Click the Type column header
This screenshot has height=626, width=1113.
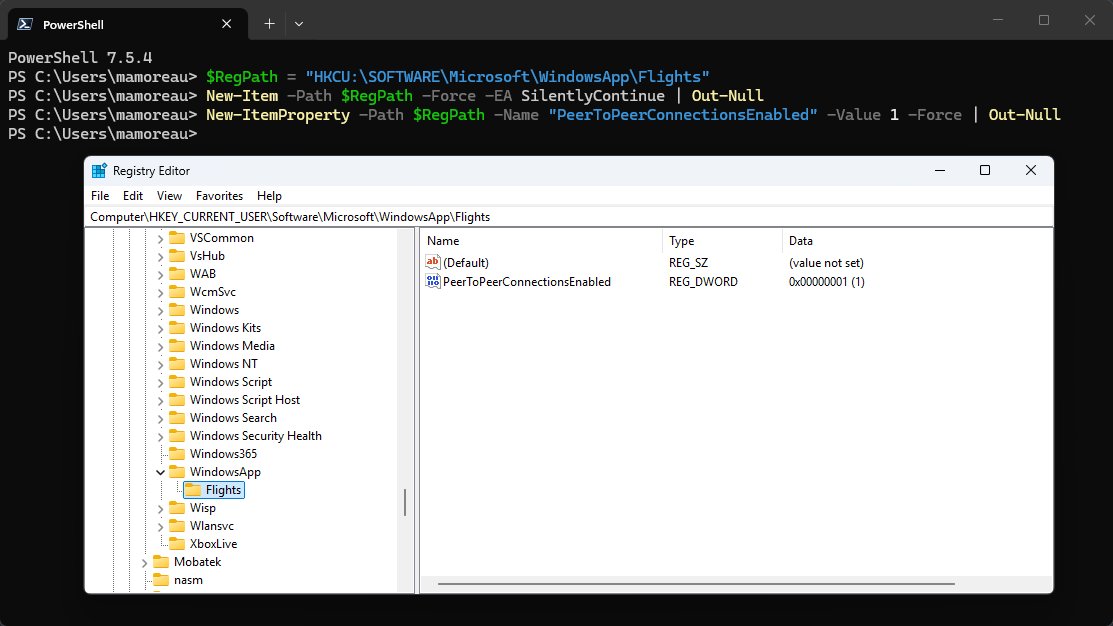tap(723, 241)
